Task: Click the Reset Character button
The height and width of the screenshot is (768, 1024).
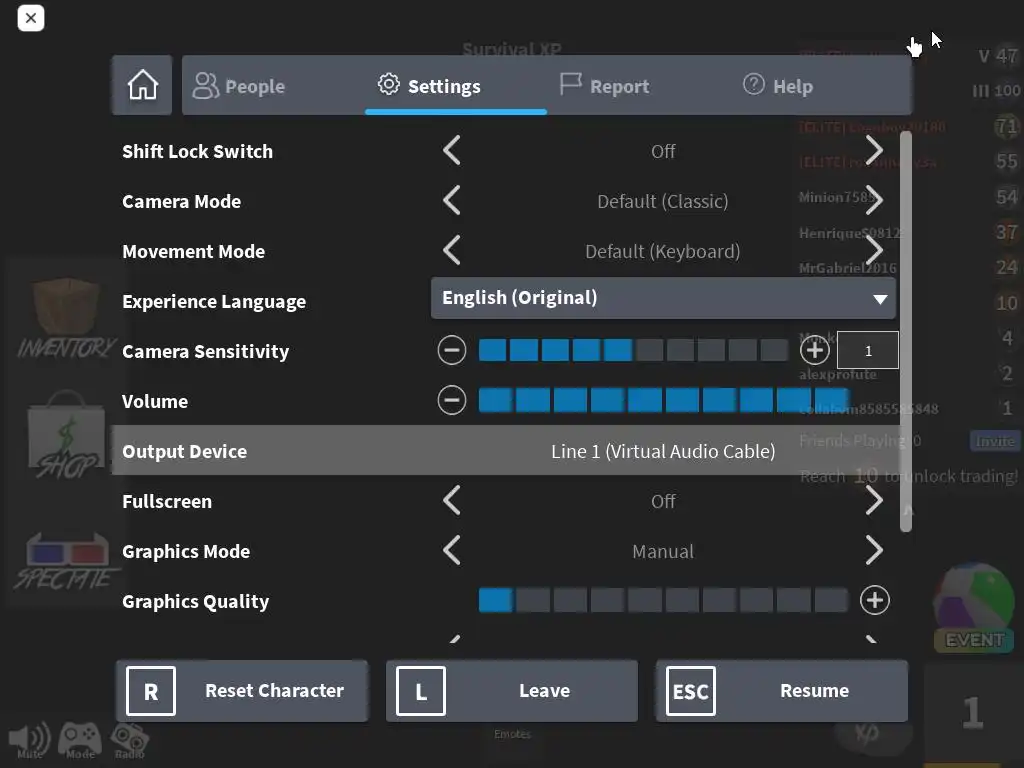Action: [242, 691]
